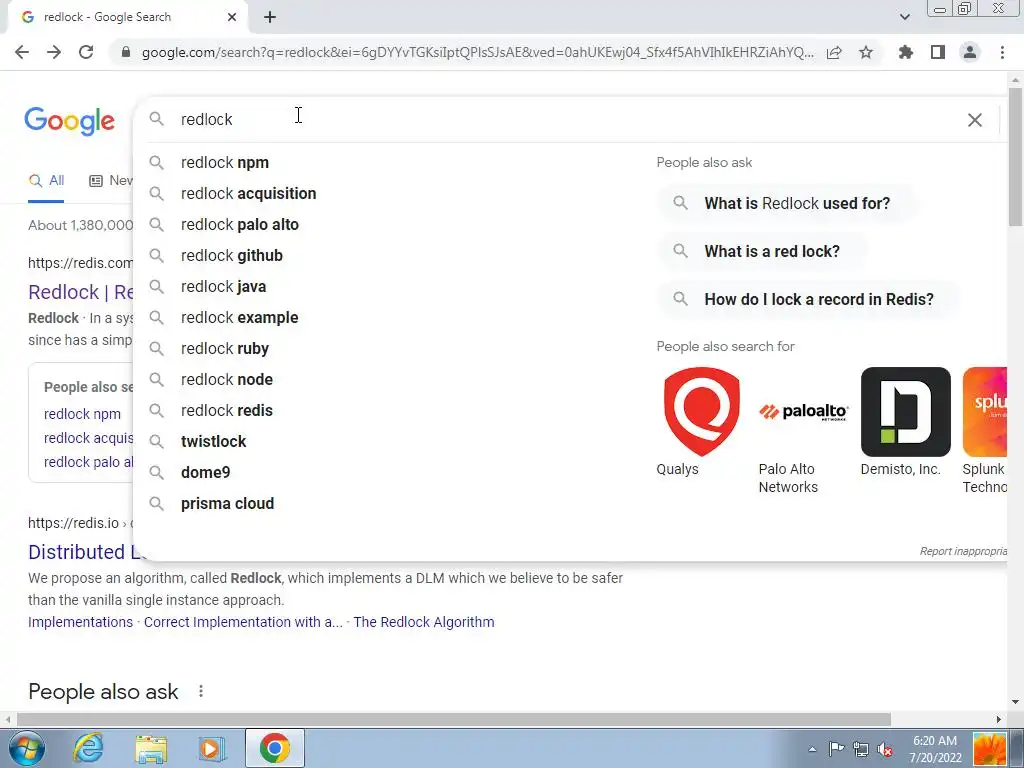Launch Internet Explorer from taskbar

88,748
